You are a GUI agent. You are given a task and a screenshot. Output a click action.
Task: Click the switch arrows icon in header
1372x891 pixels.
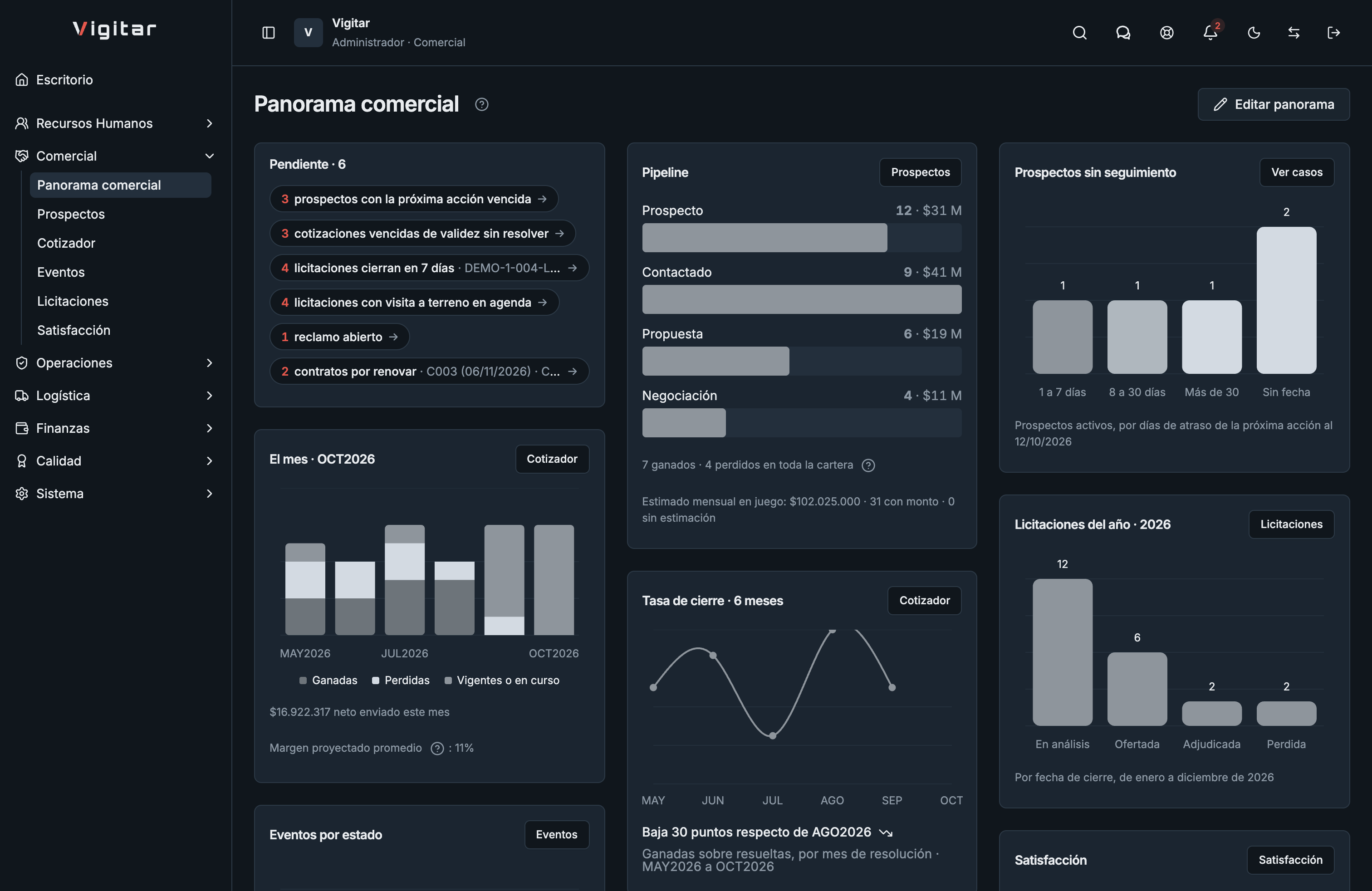tap(1294, 33)
